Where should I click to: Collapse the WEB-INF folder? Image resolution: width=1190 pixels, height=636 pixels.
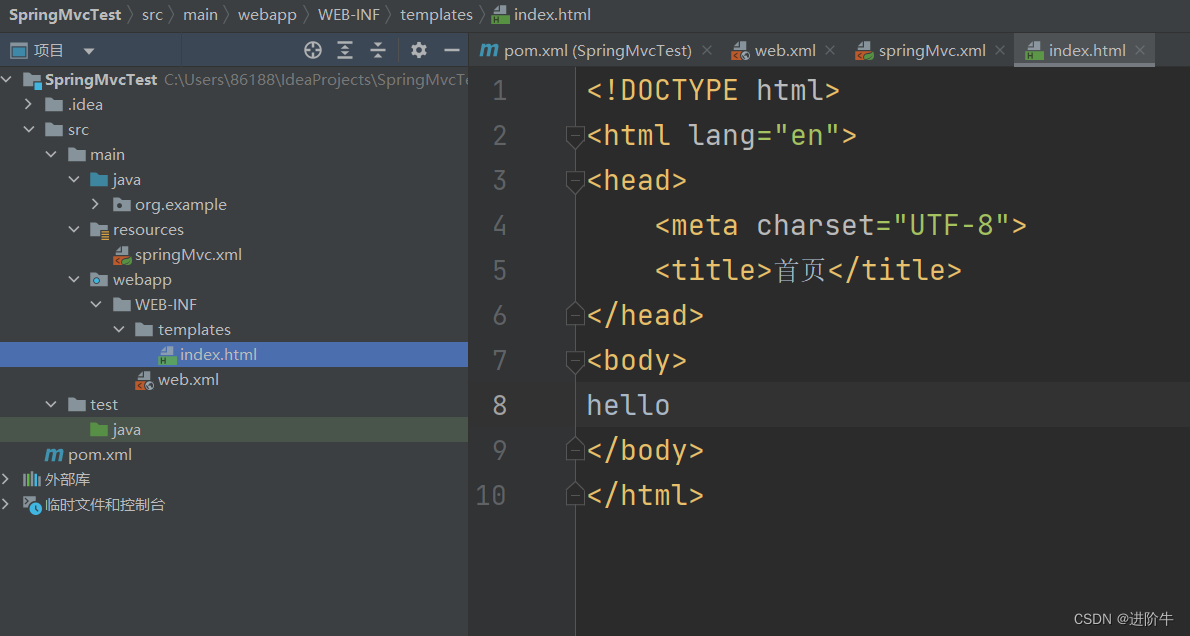96,305
